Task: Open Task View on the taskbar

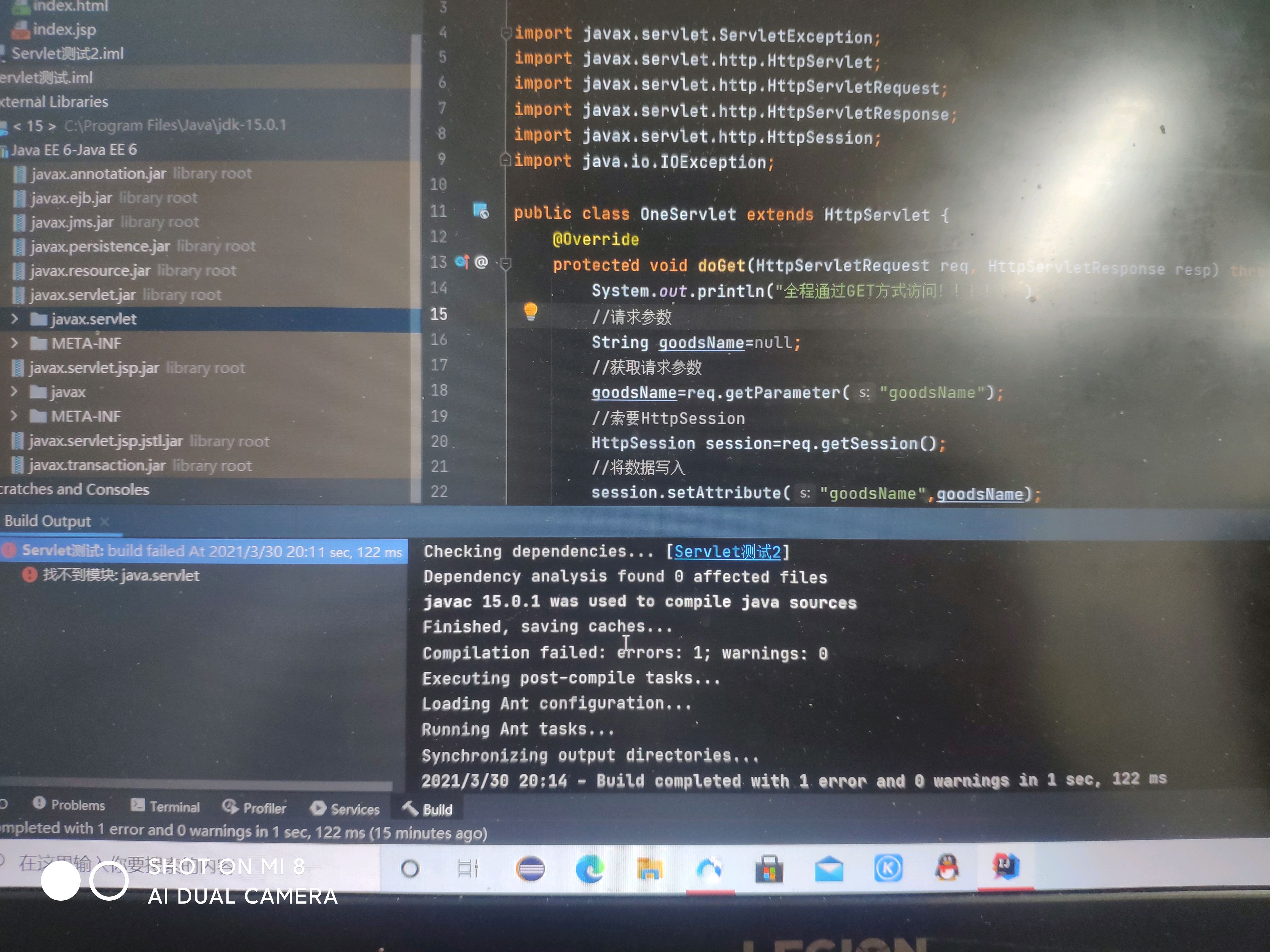Action: 468,868
